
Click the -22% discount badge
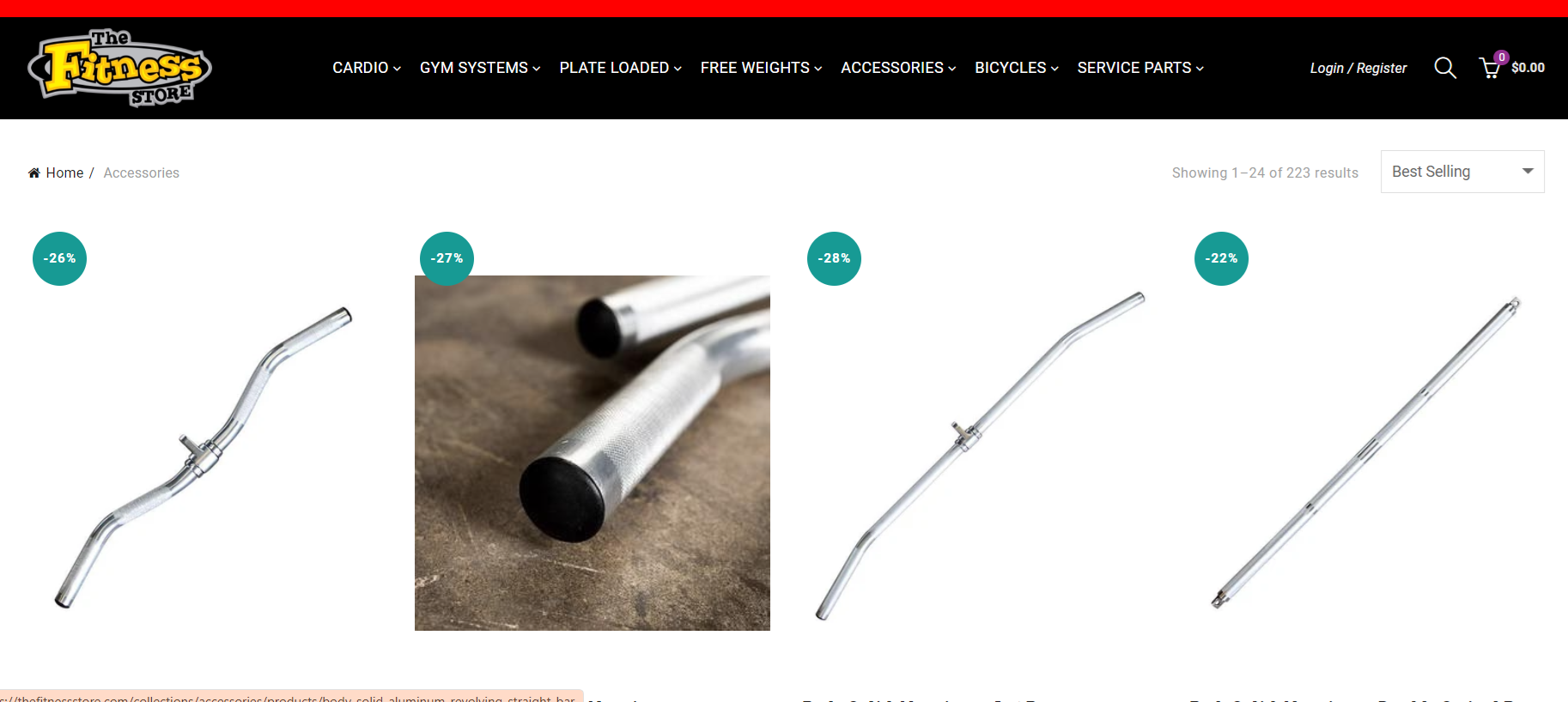[1221, 258]
